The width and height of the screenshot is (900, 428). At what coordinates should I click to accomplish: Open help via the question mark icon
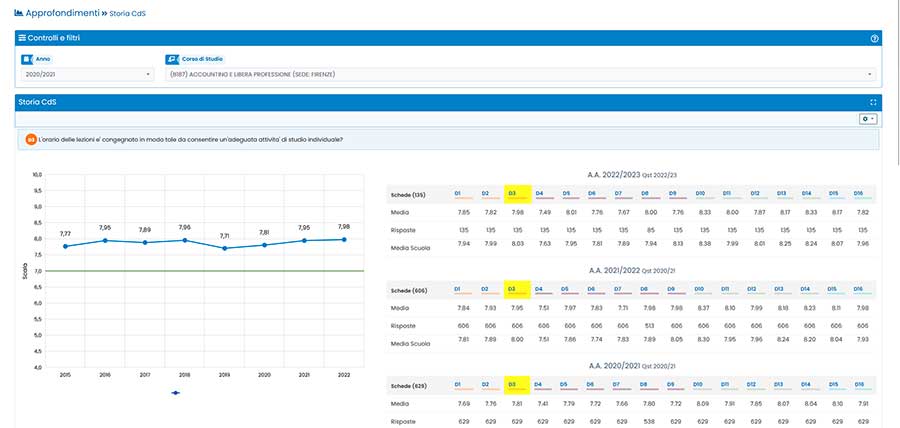pyautogui.click(x=874, y=38)
